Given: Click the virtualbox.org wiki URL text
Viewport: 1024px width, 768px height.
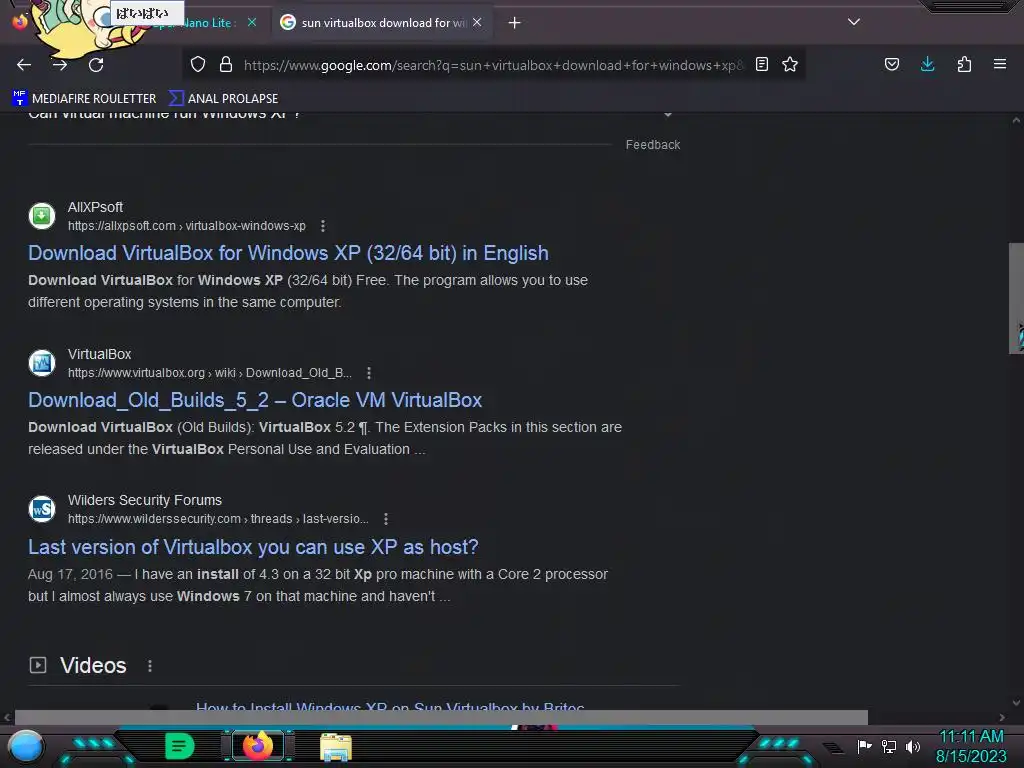Looking at the screenshot, I should coord(210,373).
